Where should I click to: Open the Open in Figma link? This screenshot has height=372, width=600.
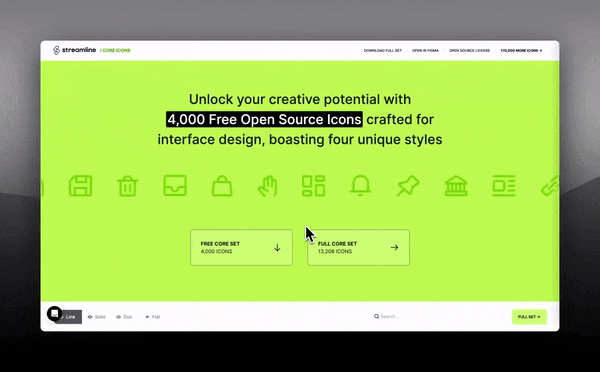point(425,51)
